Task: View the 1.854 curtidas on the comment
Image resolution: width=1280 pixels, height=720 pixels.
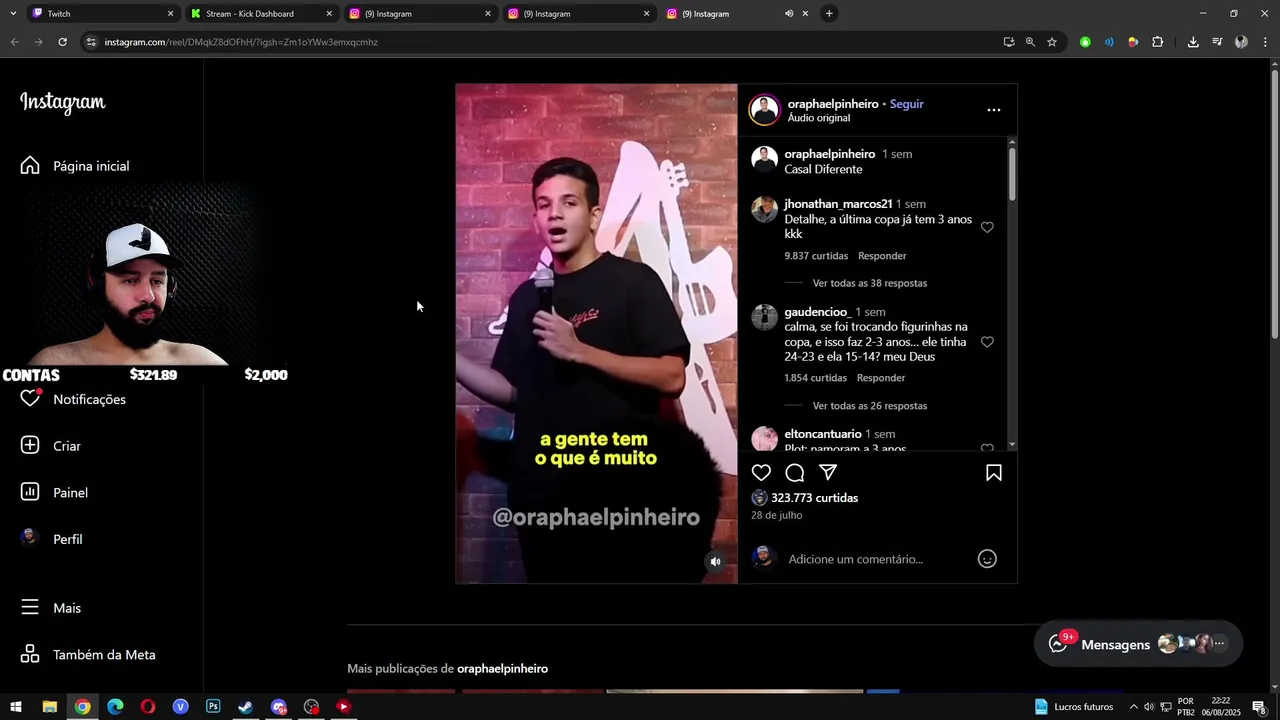Action: pos(815,378)
